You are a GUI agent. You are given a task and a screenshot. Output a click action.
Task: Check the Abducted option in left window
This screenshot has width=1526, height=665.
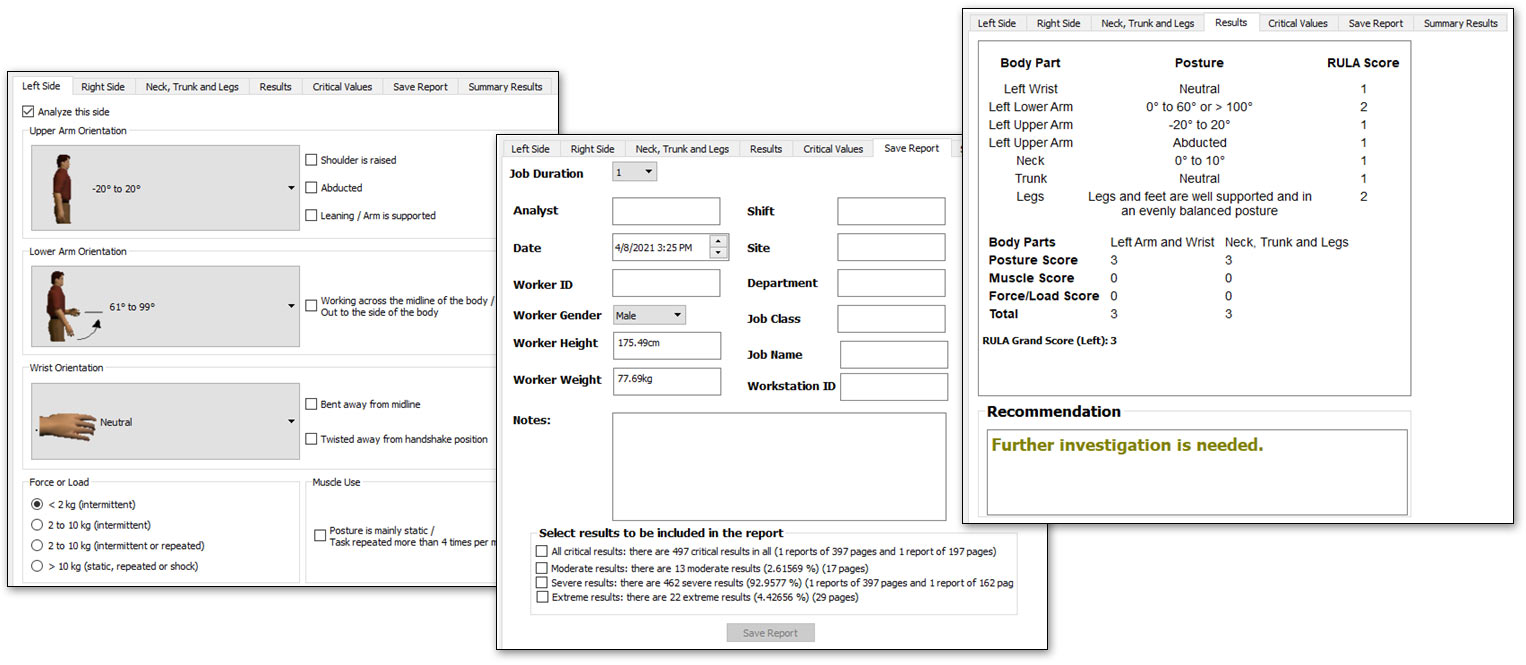312,188
